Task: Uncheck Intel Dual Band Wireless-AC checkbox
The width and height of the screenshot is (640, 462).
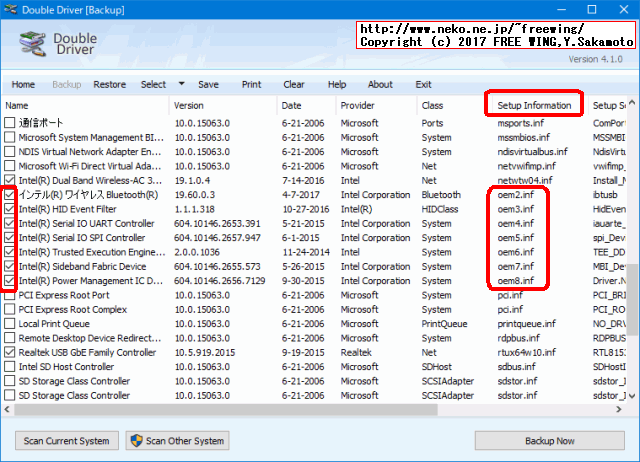Action: point(9,180)
